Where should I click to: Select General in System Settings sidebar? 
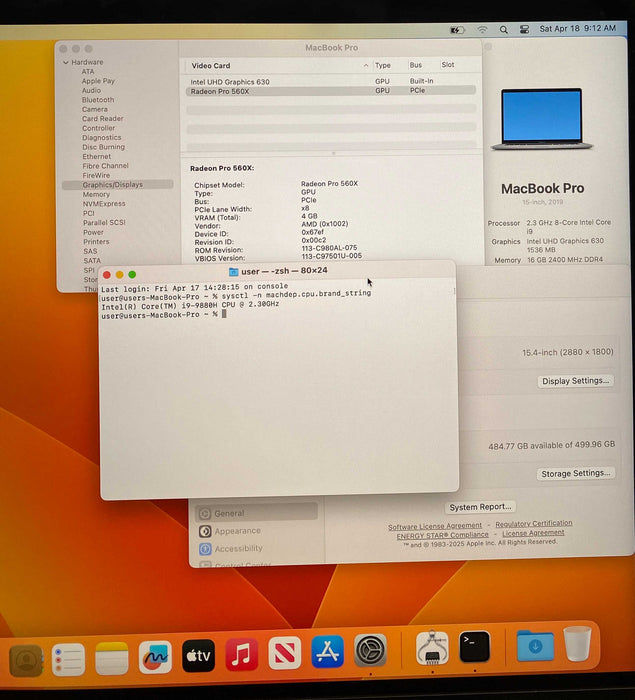click(x=256, y=513)
